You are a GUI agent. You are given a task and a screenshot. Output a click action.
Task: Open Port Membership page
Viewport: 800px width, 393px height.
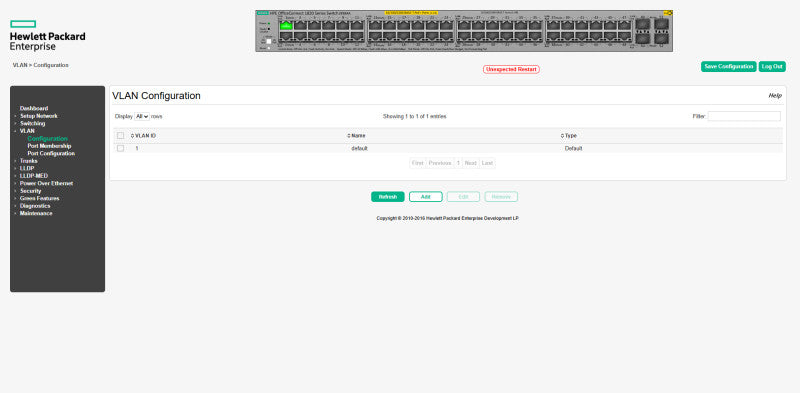pyautogui.click(x=49, y=146)
